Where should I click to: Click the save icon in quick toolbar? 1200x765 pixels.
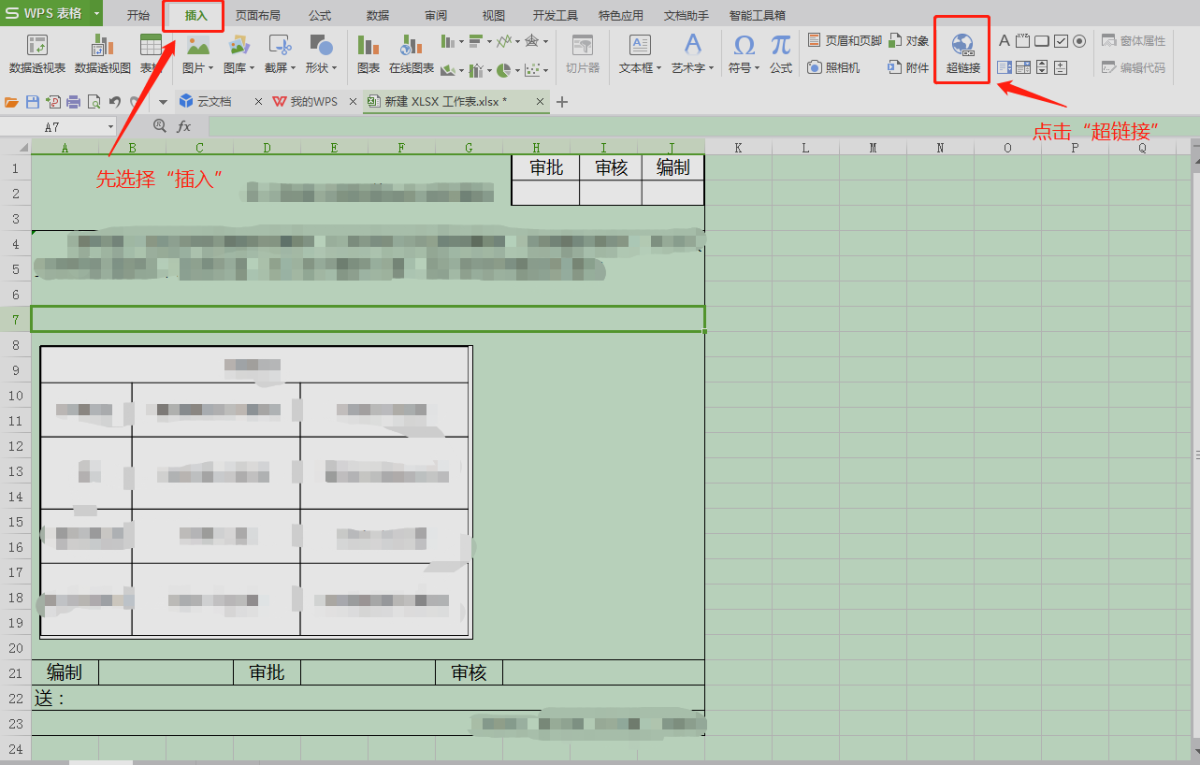tap(32, 102)
